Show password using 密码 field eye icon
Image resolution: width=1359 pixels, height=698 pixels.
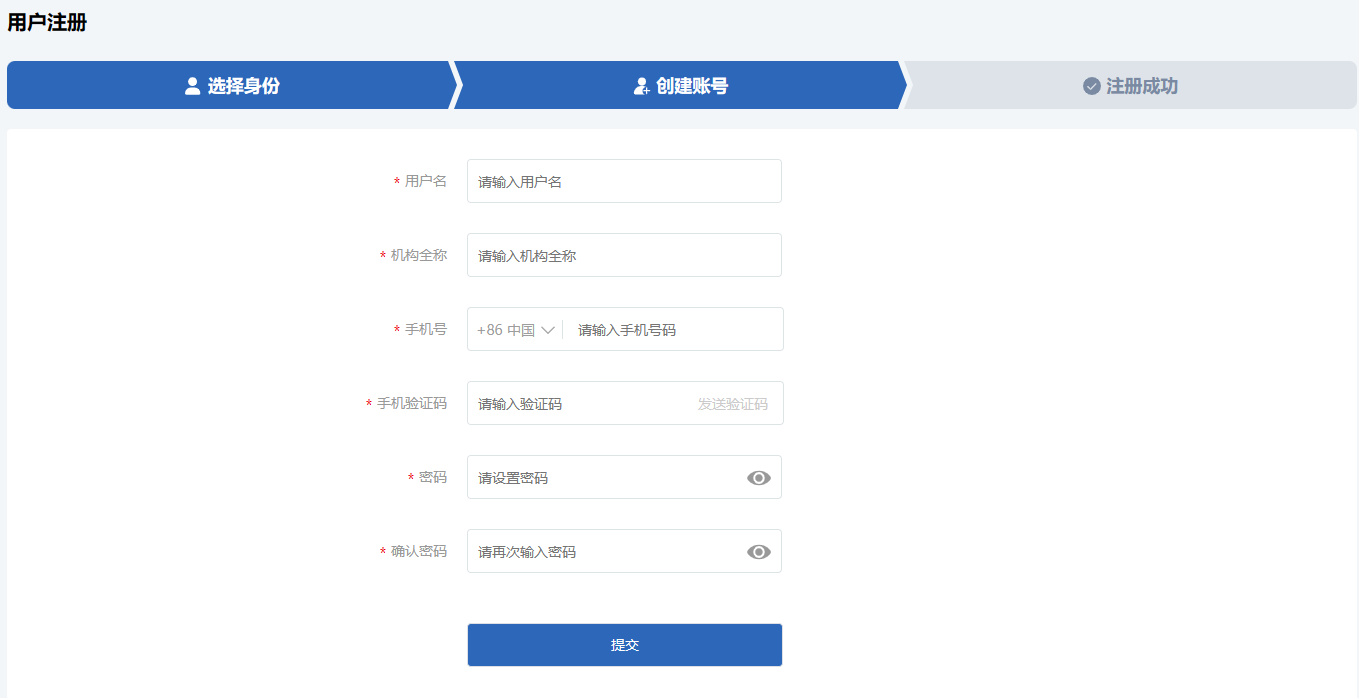[759, 478]
